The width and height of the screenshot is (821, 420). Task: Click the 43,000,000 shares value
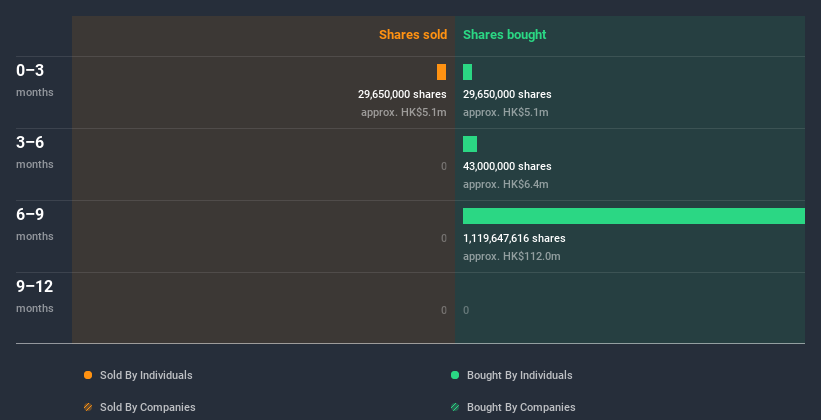coord(507,166)
